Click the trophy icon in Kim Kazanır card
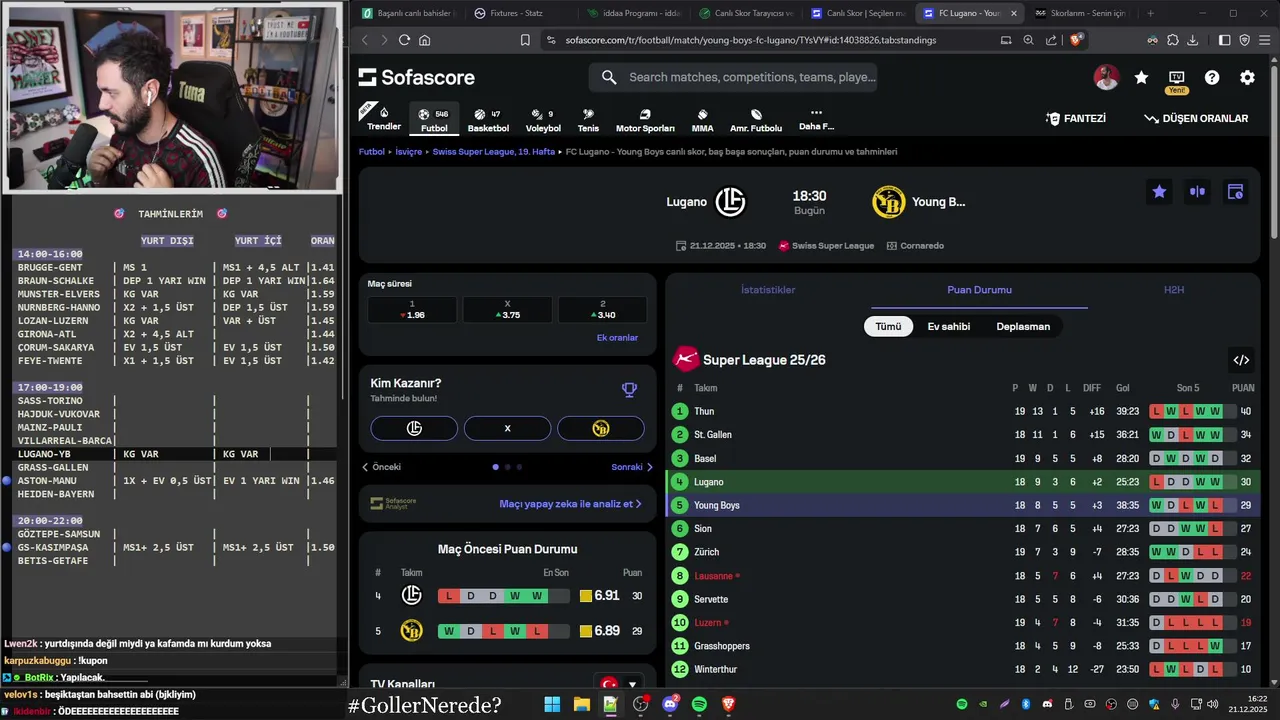Viewport: 1280px width, 720px height. coord(629,390)
